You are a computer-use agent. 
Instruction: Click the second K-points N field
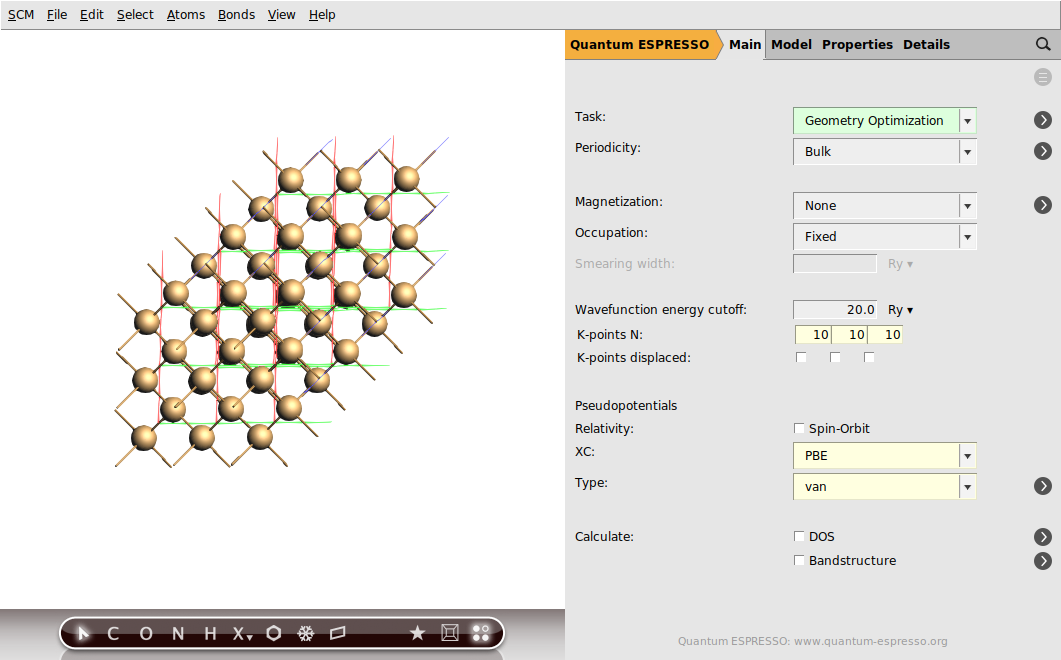pyautogui.click(x=849, y=334)
